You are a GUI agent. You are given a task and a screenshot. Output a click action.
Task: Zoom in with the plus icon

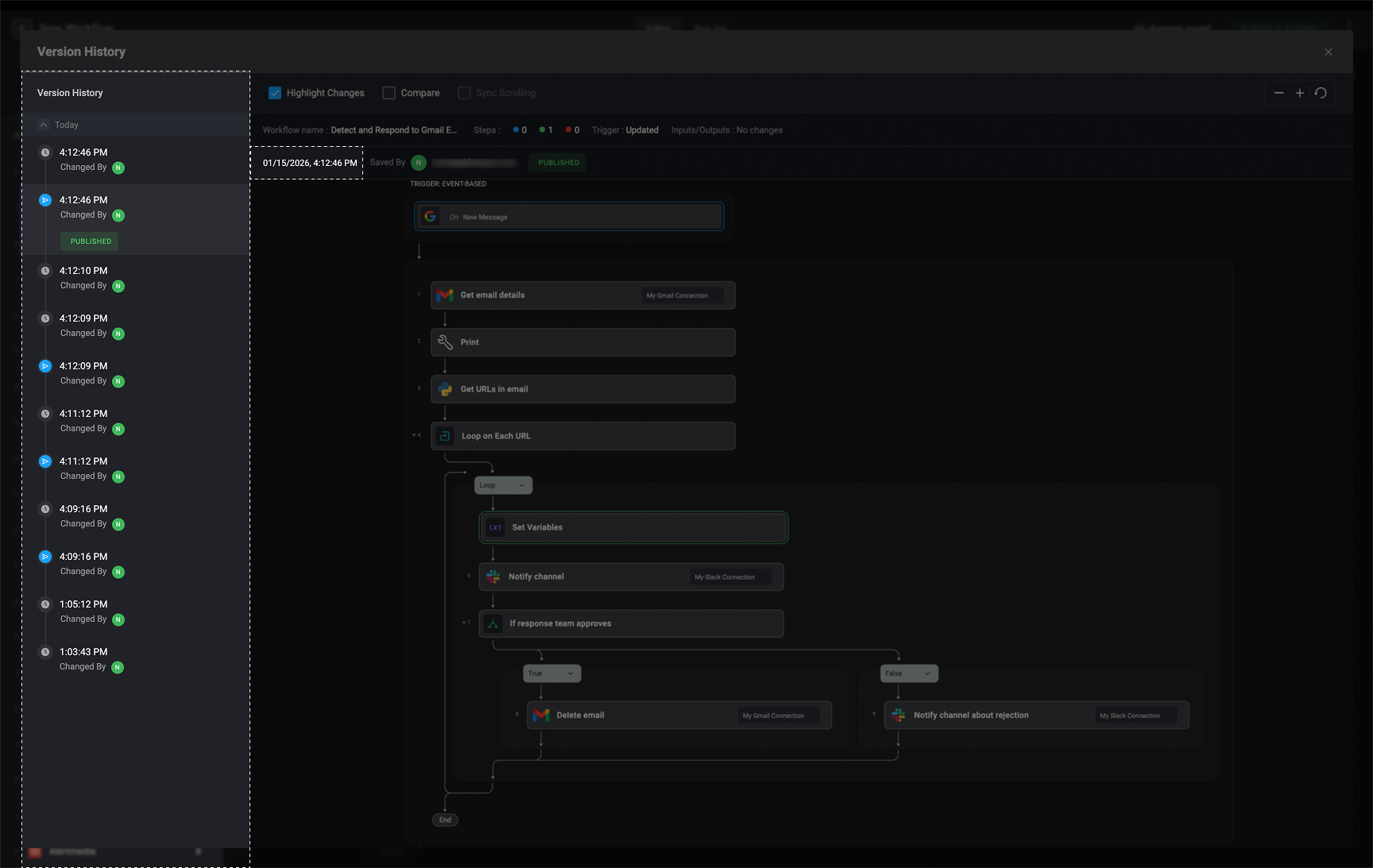1300,93
